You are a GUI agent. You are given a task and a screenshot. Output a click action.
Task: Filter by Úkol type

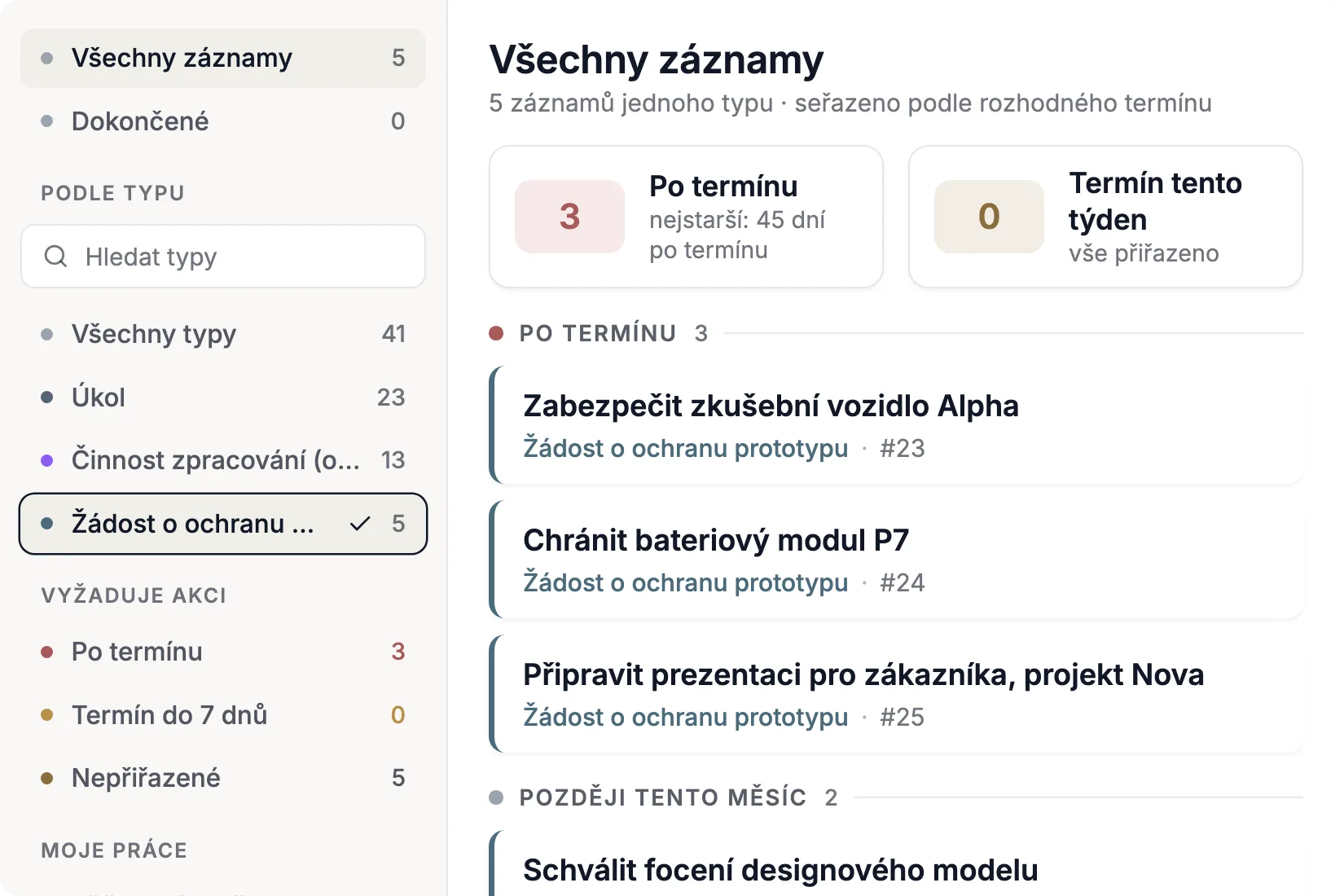[x=223, y=397]
